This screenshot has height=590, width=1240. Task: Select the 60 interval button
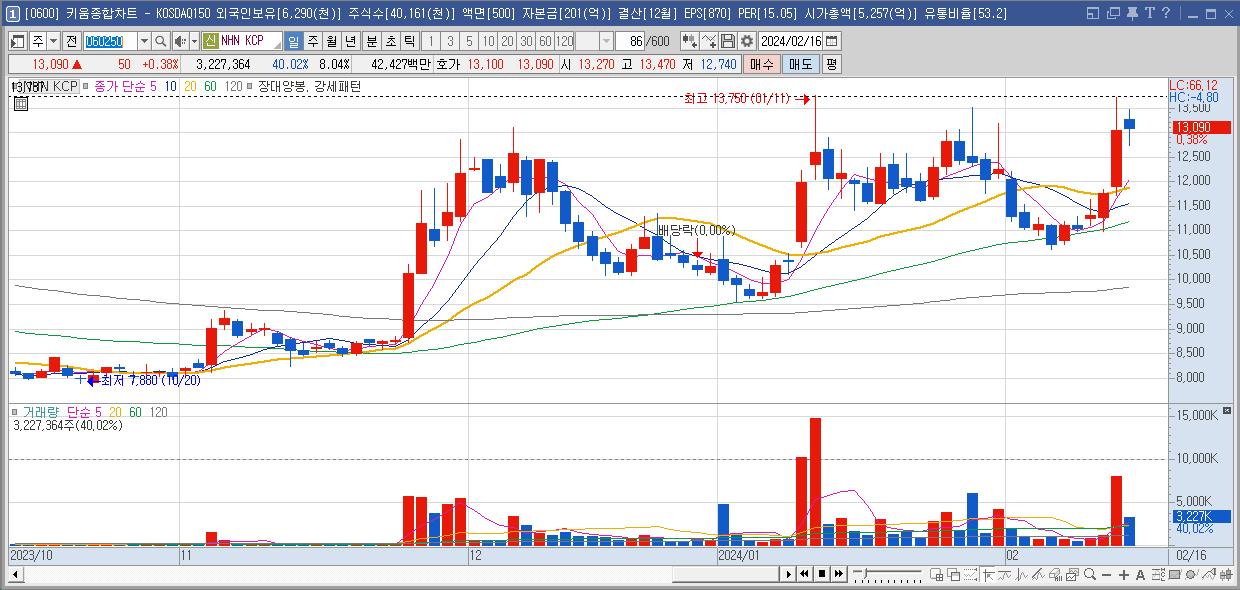pos(545,41)
